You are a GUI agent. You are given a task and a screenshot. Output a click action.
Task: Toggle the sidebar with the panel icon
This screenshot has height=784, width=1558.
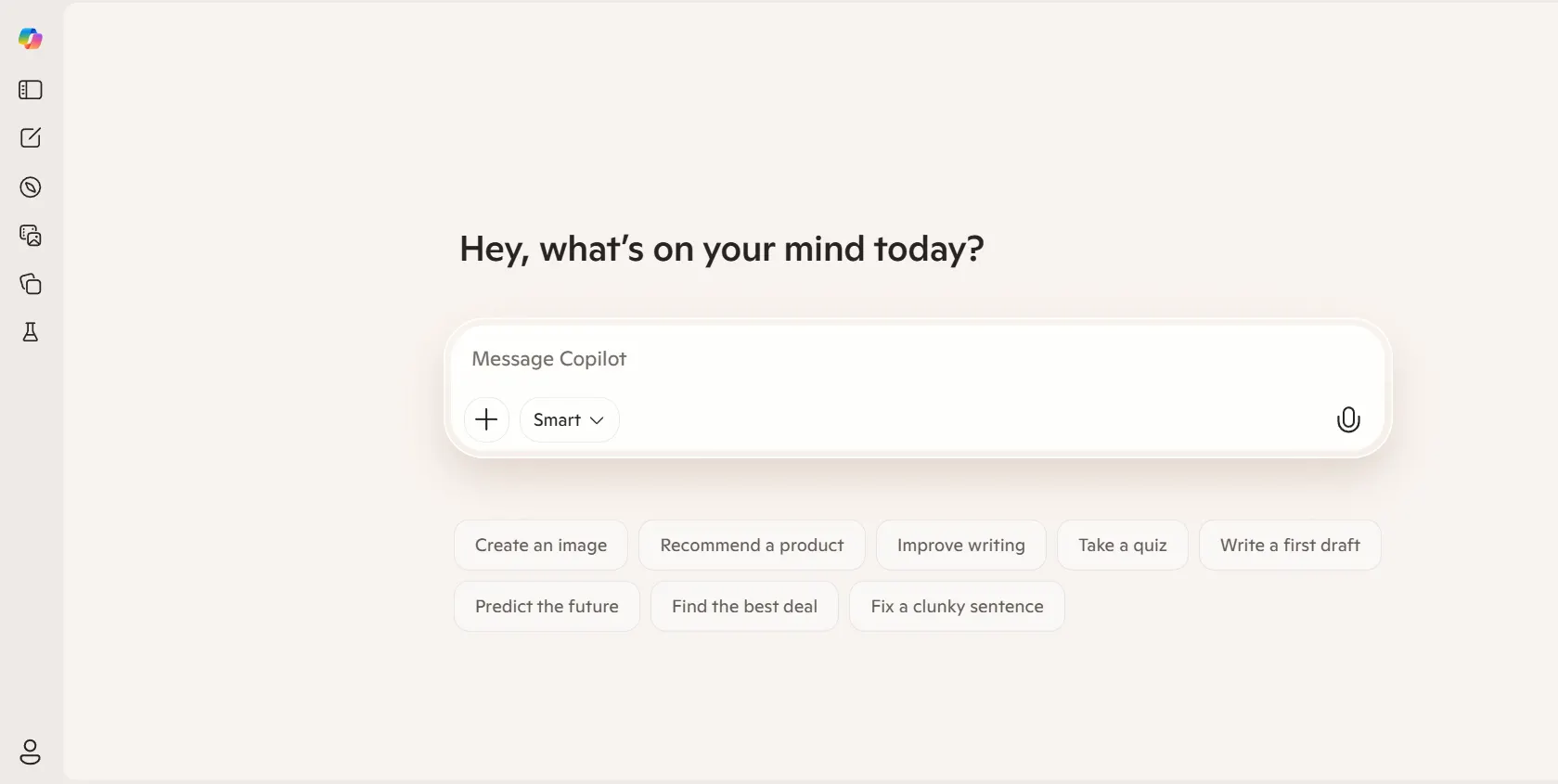tap(30, 90)
